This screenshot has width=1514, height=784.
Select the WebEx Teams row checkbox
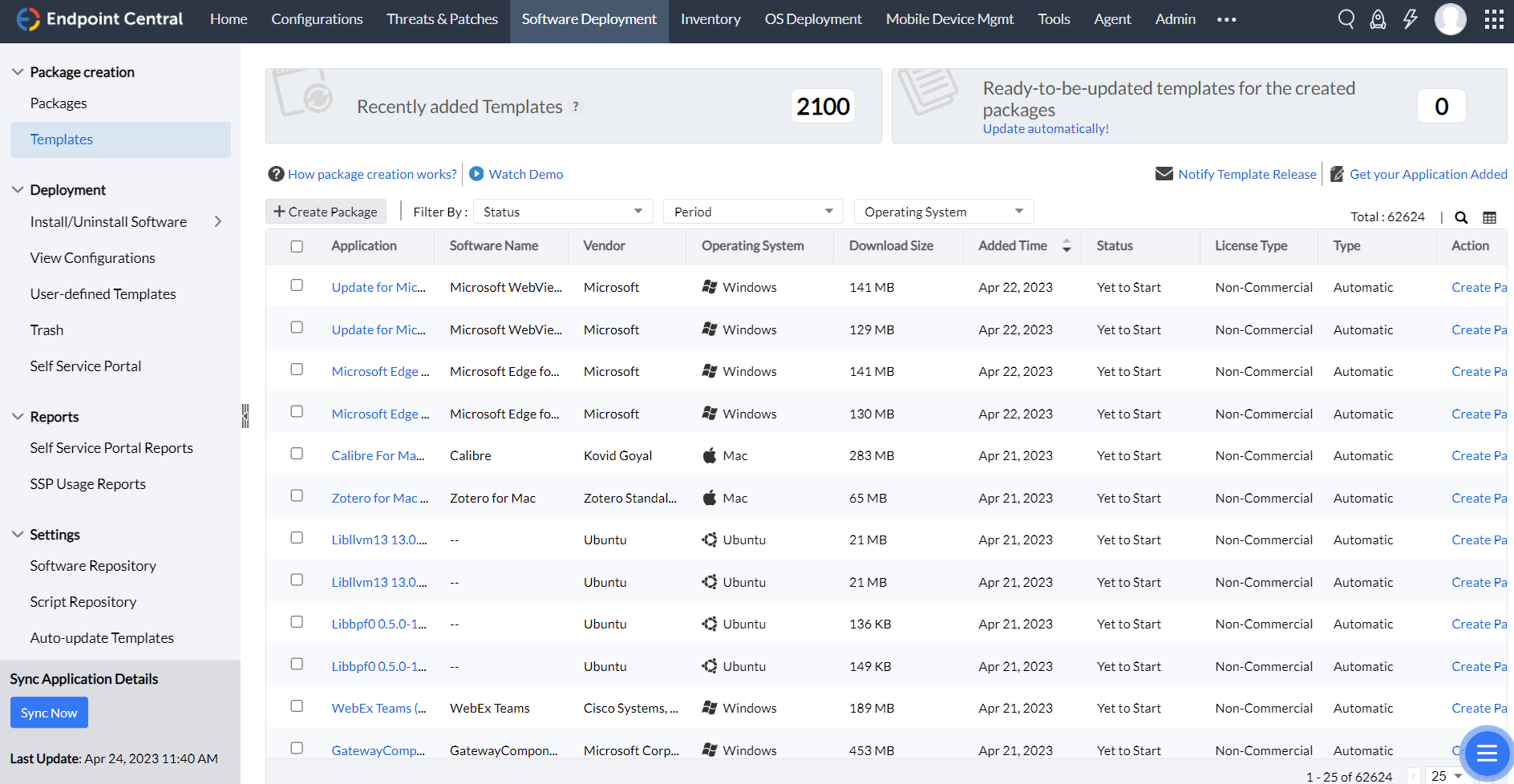pyautogui.click(x=297, y=706)
